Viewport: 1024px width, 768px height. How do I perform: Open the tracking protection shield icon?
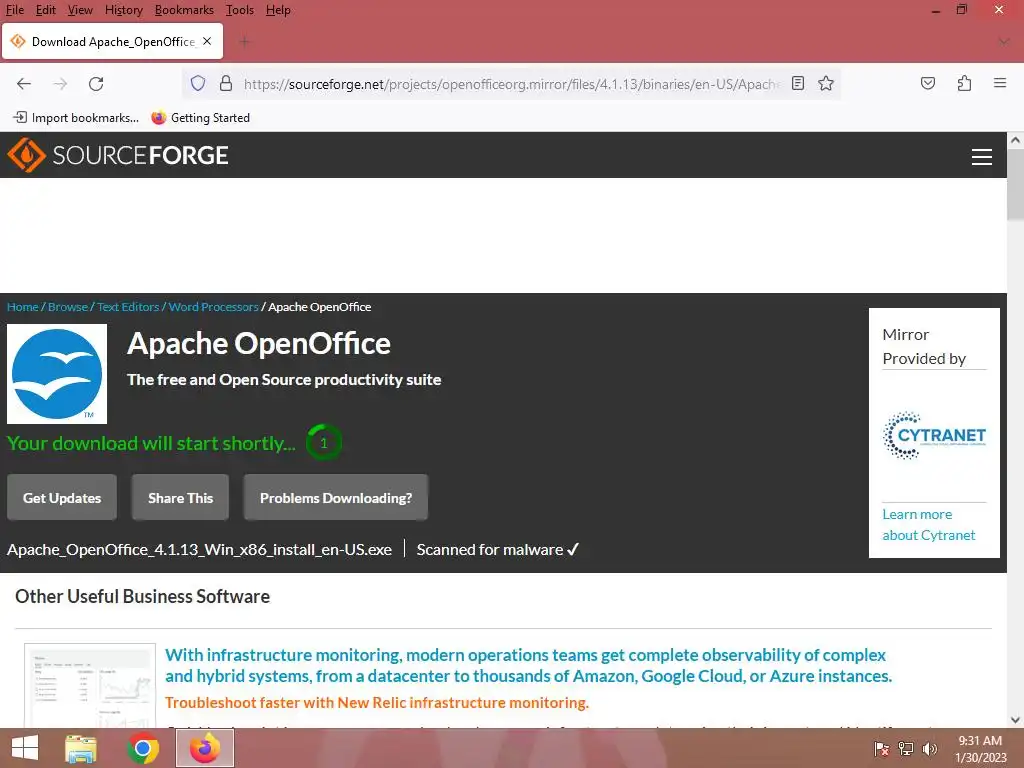(198, 84)
